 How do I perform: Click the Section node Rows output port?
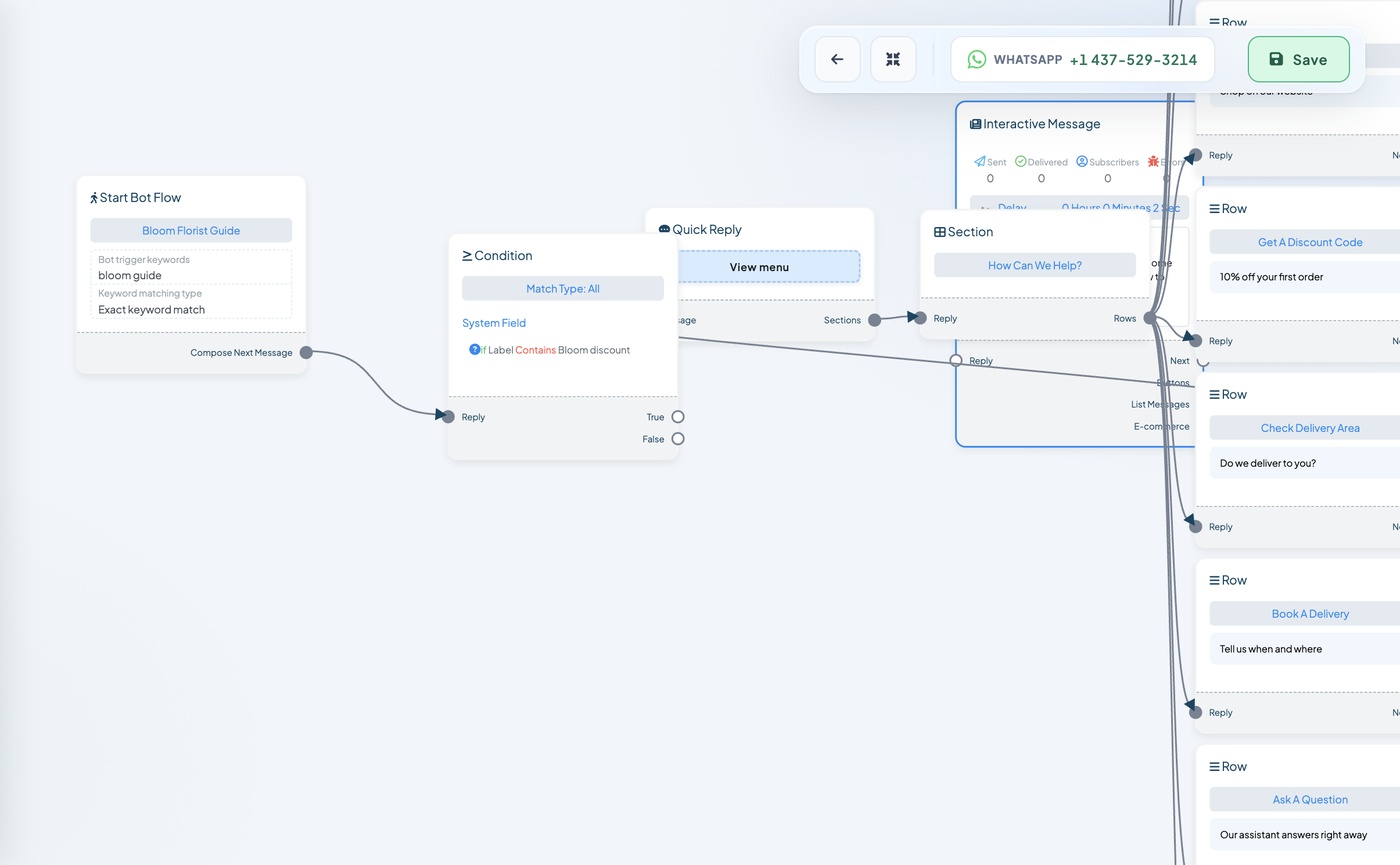coord(1150,318)
